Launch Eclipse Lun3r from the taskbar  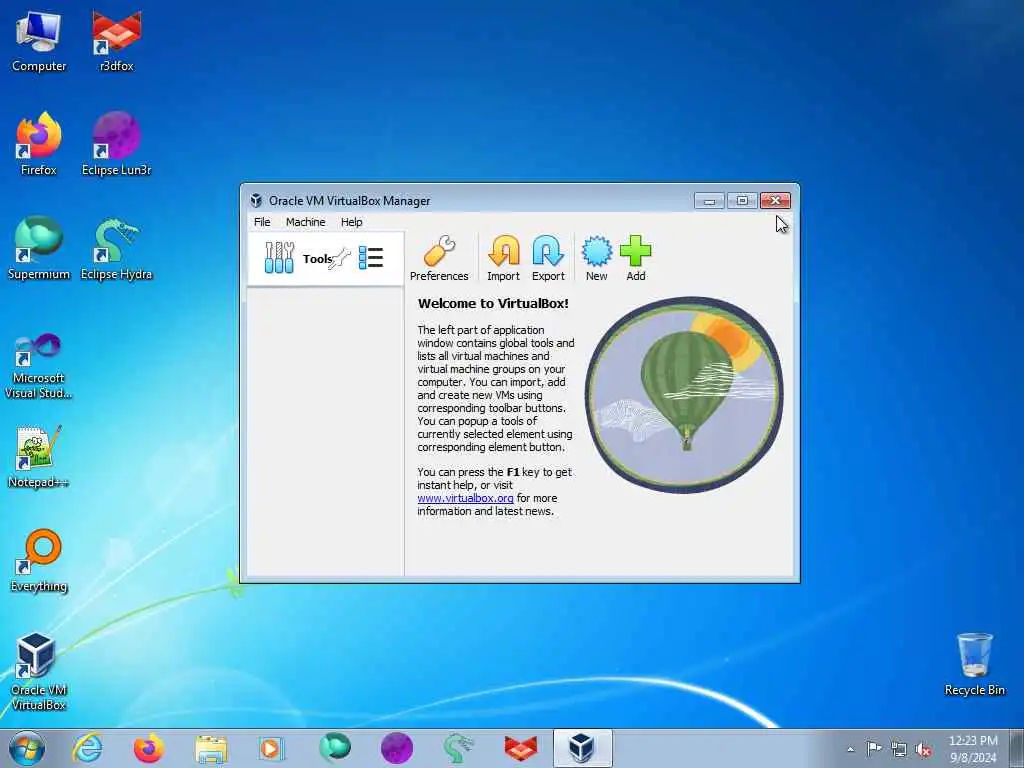coord(396,748)
